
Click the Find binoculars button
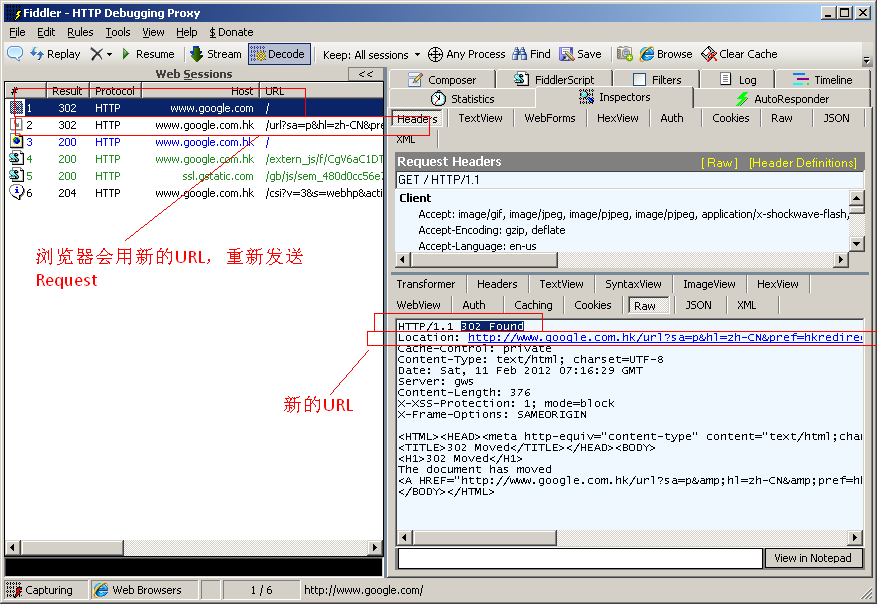tap(531, 54)
